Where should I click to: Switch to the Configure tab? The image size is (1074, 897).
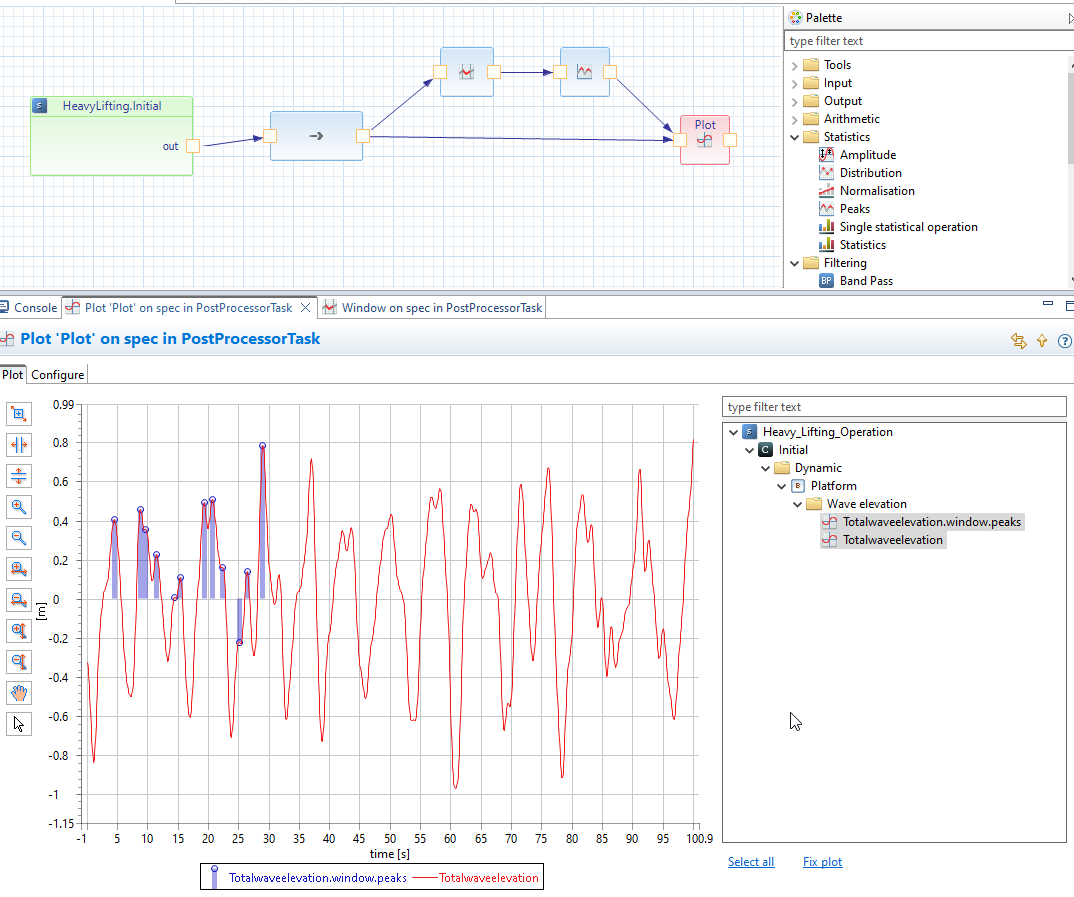pos(58,375)
